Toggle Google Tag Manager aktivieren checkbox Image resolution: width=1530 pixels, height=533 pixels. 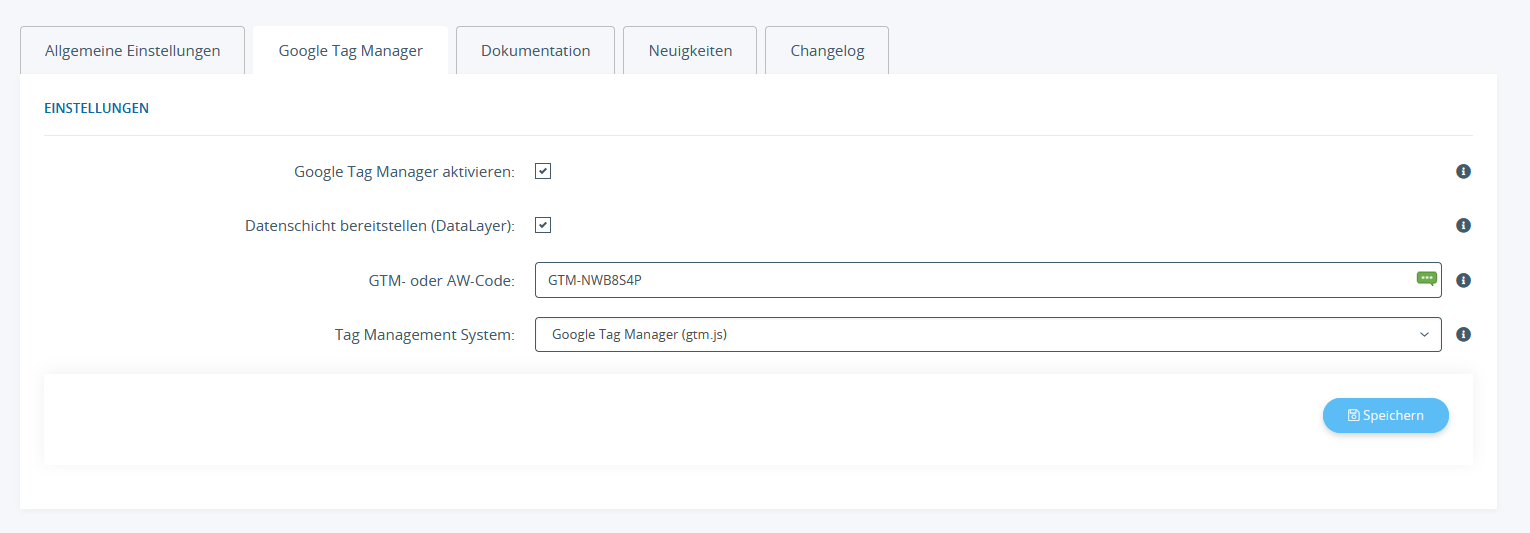[543, 171]
